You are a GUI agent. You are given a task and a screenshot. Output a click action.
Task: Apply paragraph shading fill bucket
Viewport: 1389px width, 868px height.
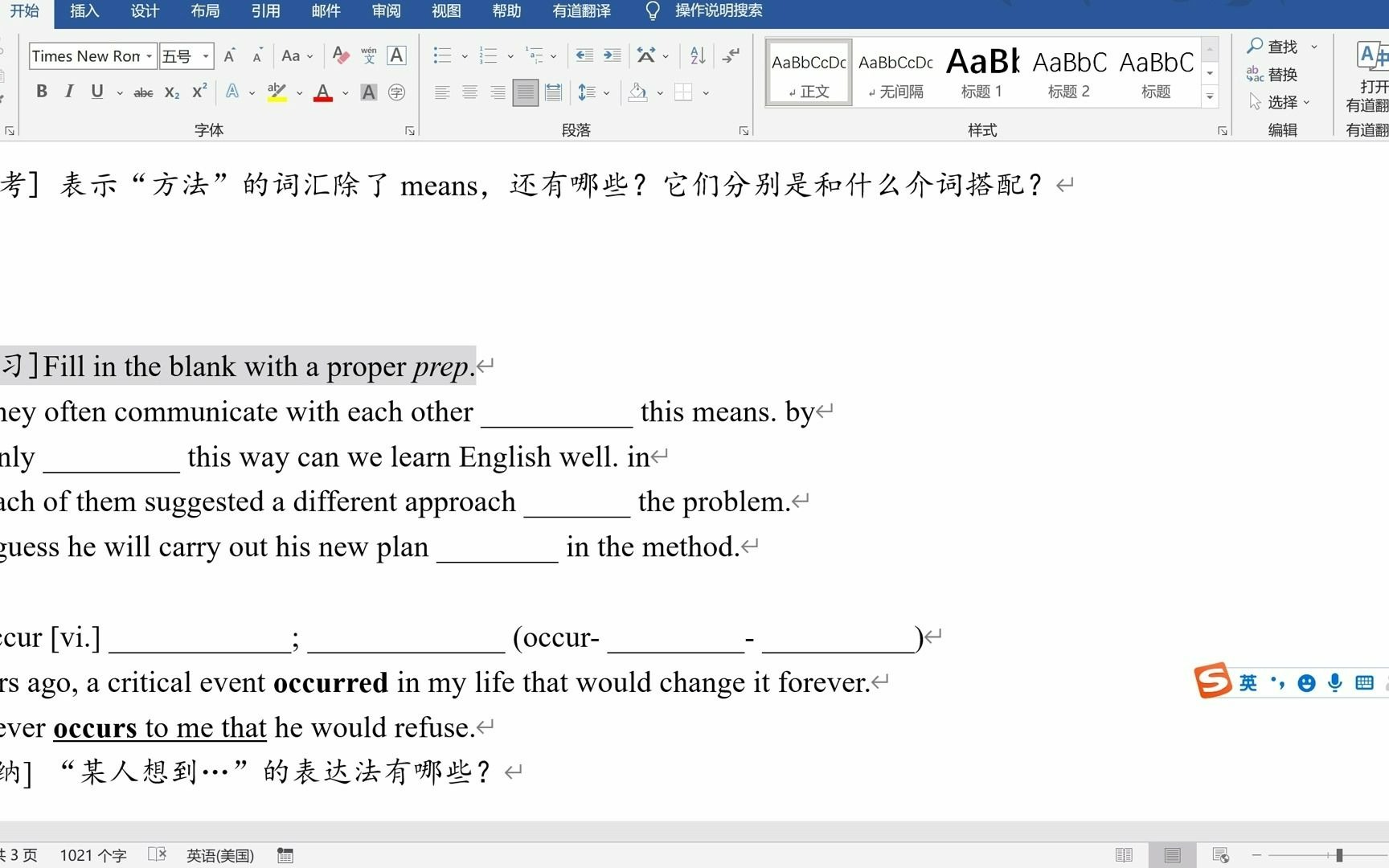pyautogui.click(x=638, y=92)
